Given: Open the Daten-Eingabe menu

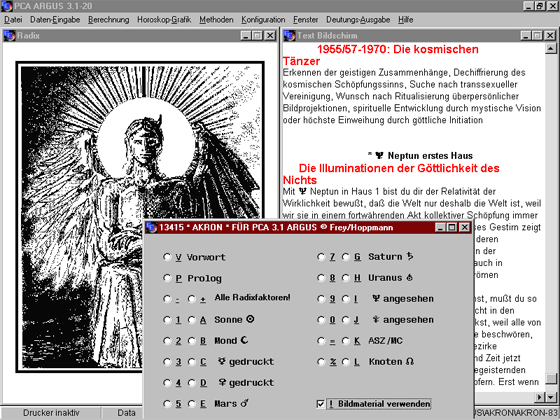Looking at the screenshot, I should 55,20.
